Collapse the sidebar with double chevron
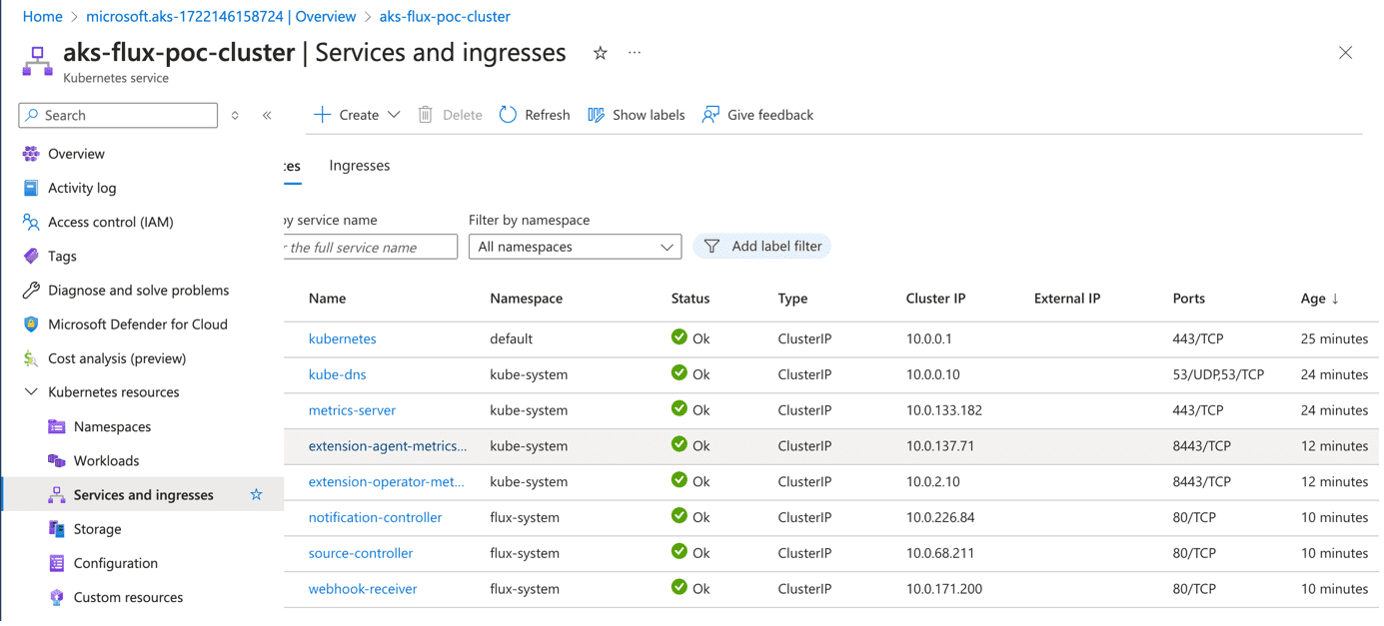This screenshot has width=1384, height=626. [267, 115]
